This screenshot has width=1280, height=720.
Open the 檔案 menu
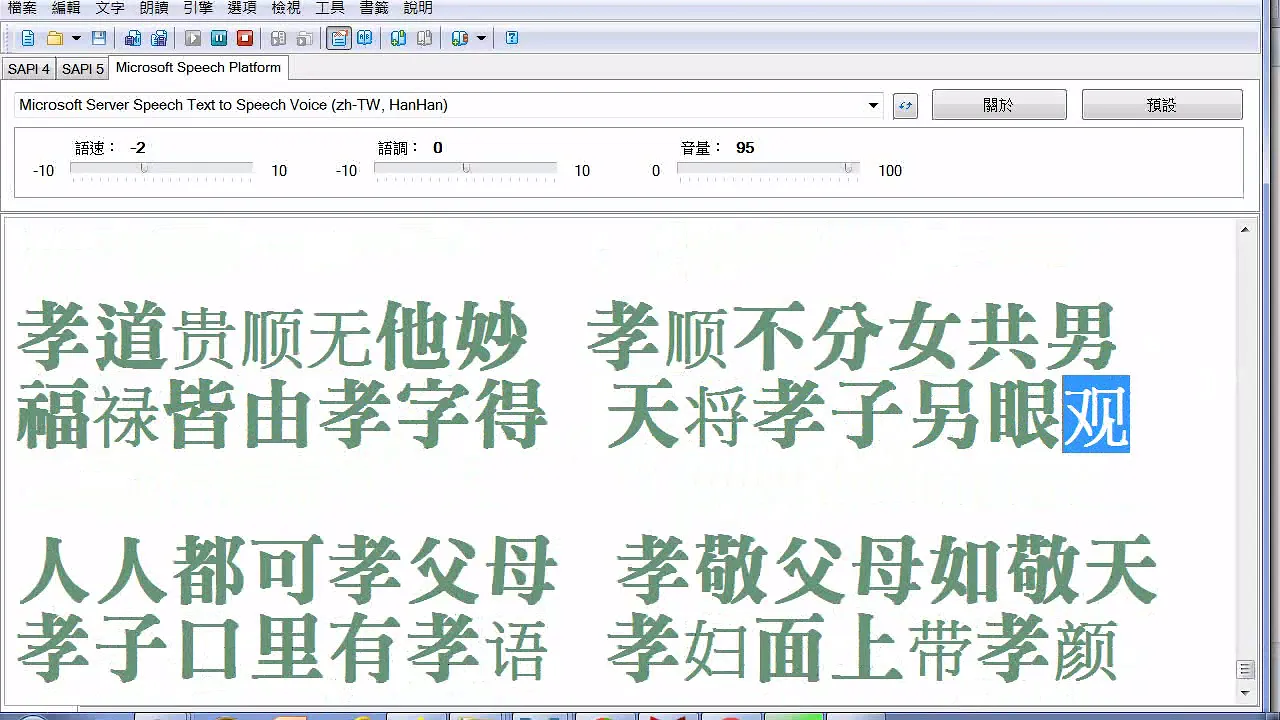pos(22,8)
